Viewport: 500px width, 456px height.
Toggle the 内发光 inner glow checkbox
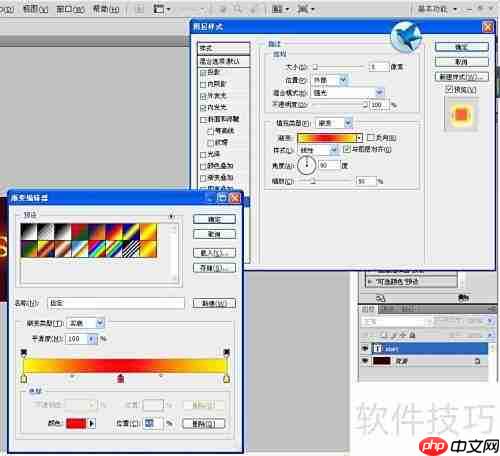(203, 108)
